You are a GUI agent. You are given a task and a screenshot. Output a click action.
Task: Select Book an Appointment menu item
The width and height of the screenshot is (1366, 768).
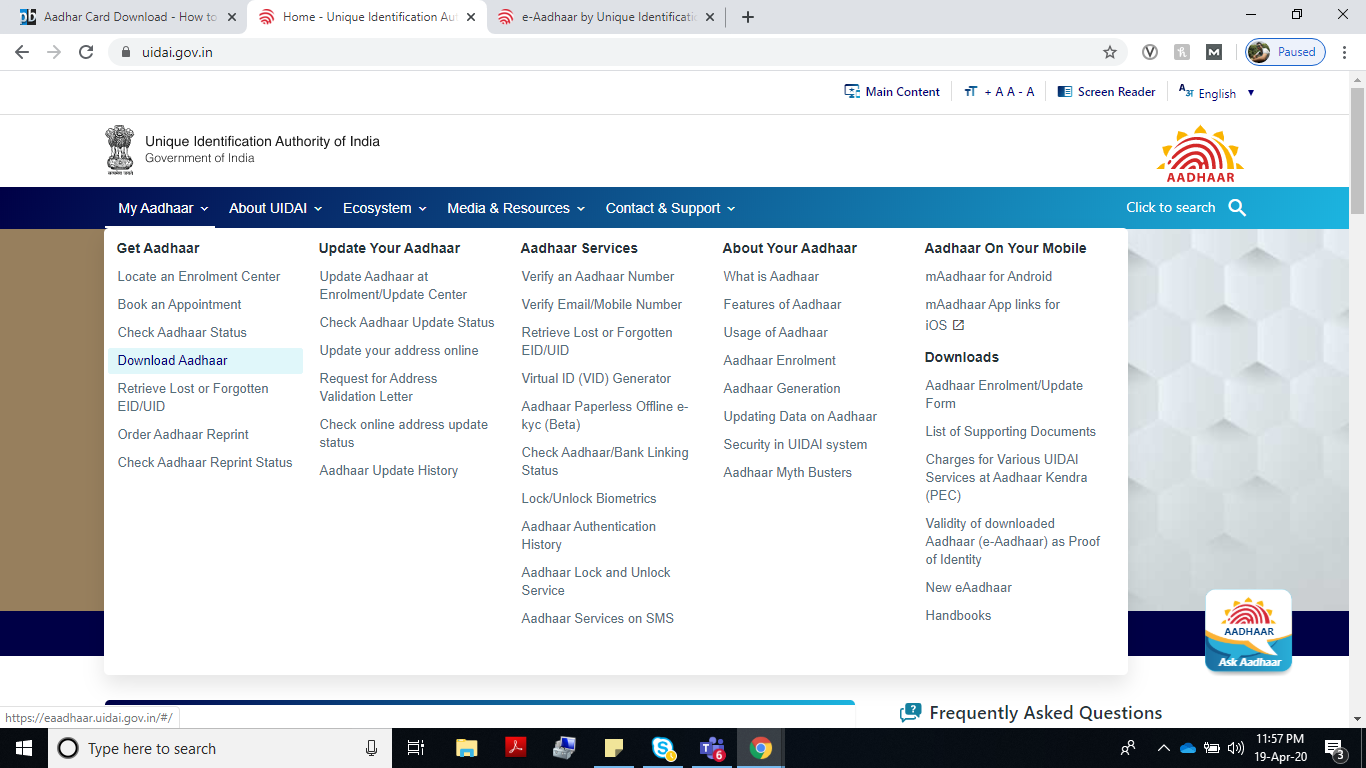(x=180, y=304)
